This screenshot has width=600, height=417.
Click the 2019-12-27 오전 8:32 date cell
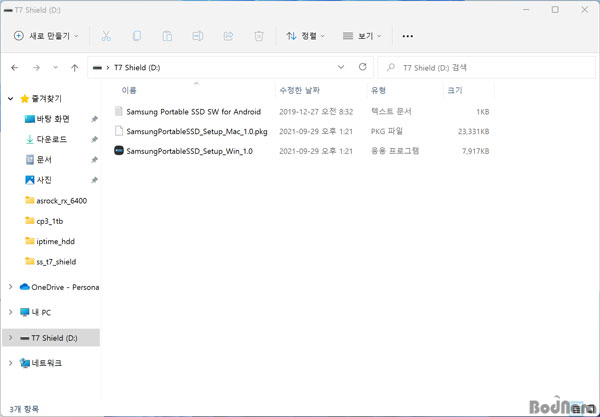(316, 112)
